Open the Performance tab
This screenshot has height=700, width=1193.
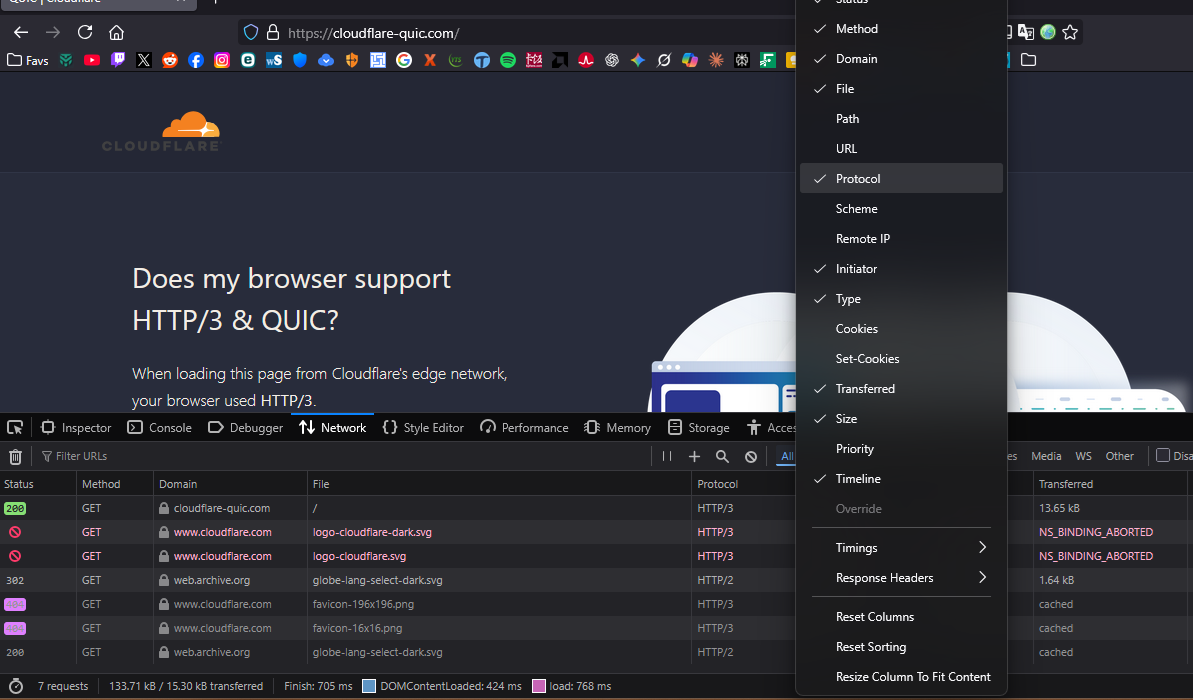point(524,428)
